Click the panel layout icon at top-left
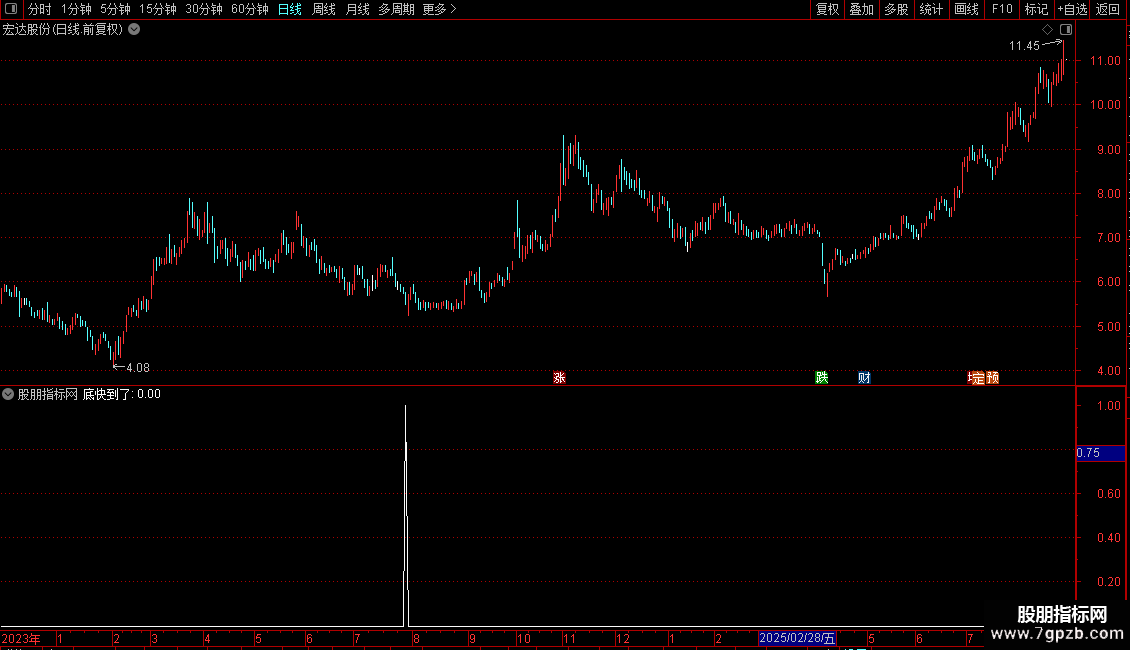 [11, 9]
